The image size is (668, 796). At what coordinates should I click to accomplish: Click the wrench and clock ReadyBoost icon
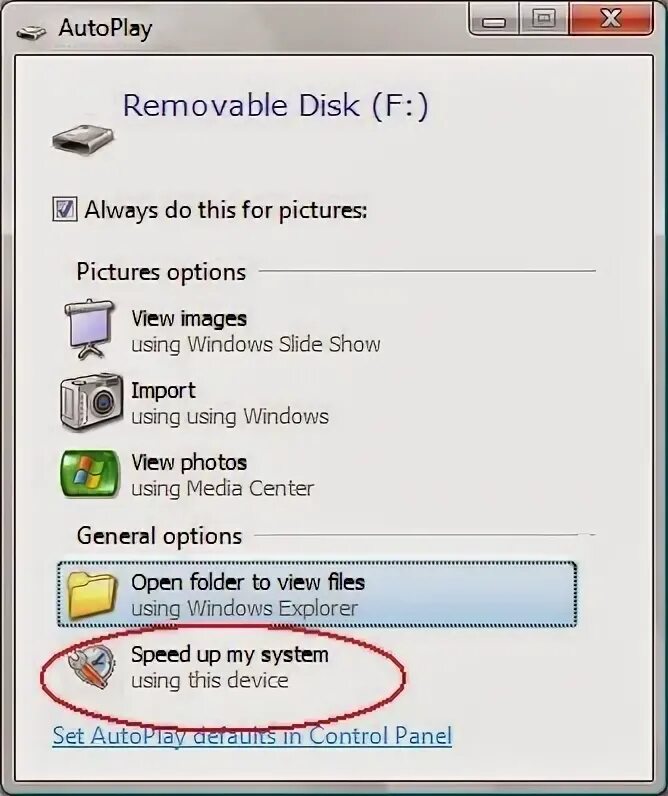click(x=92, y=667)
